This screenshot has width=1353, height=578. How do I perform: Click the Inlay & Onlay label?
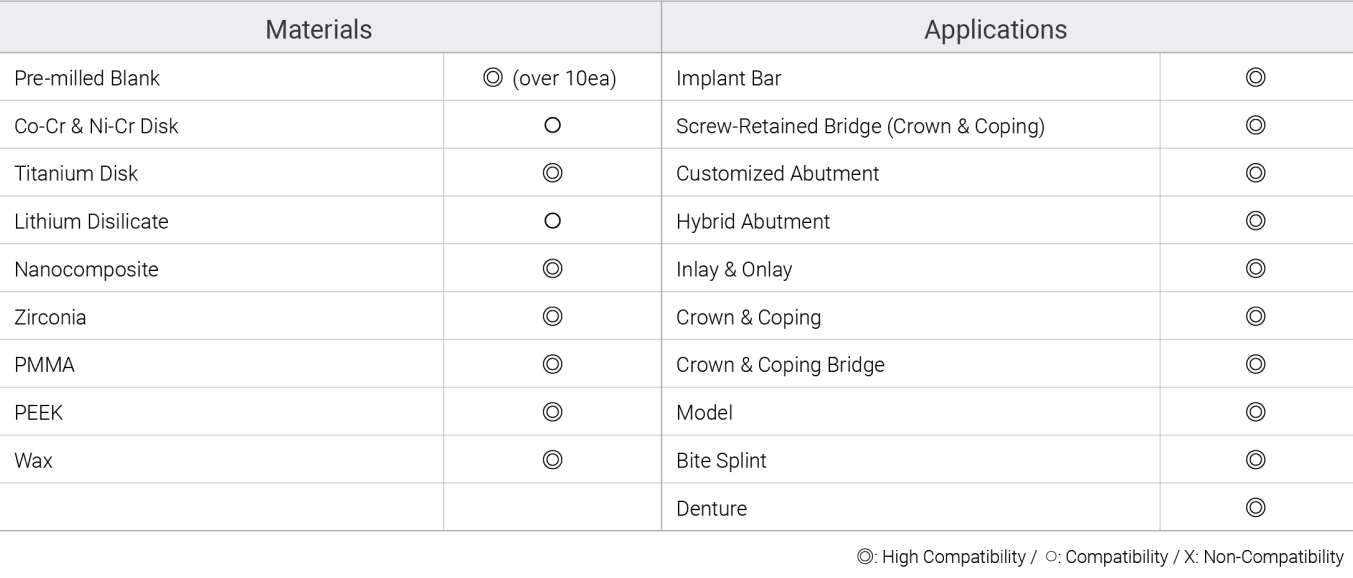point(734,269)
